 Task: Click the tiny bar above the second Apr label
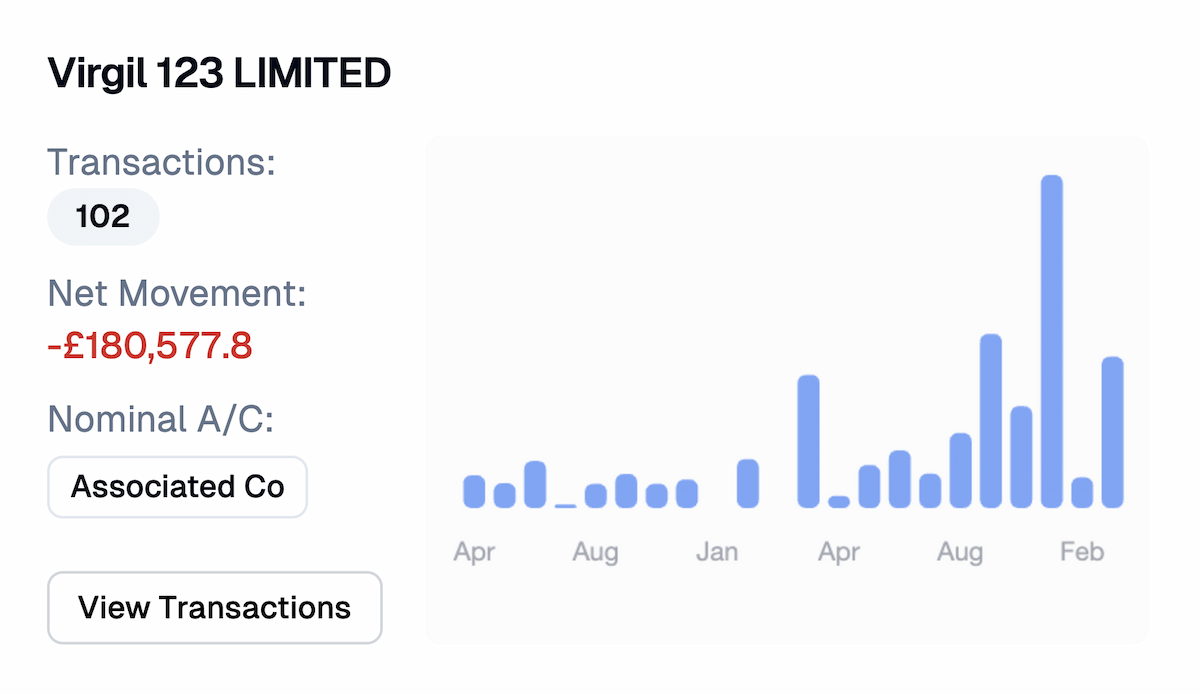[839, 502]
